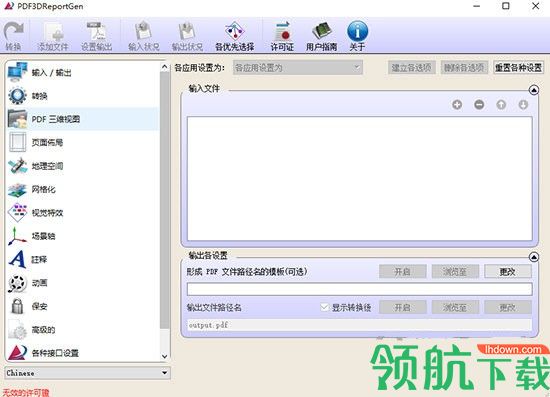This screenshot has height=397, width=550.
Task: Open the 页面布局 page layout section
Action: tap(83, 142)
